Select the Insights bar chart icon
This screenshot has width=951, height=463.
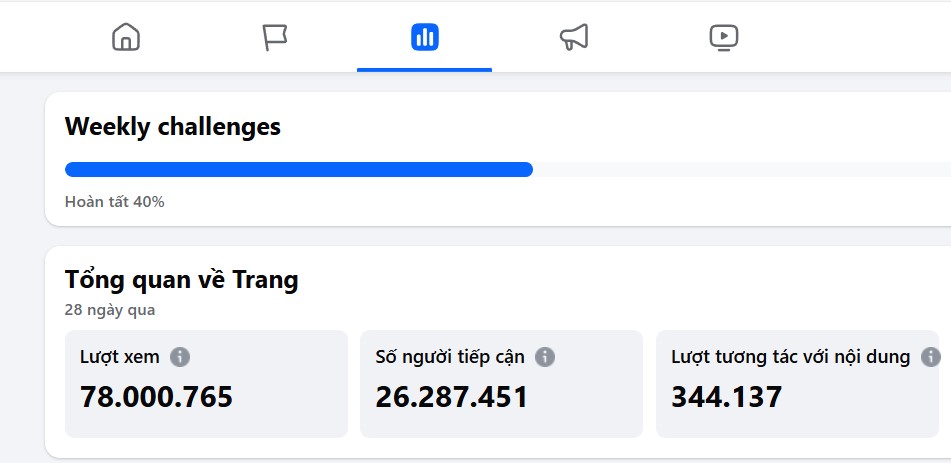click(x=424, y=38)
